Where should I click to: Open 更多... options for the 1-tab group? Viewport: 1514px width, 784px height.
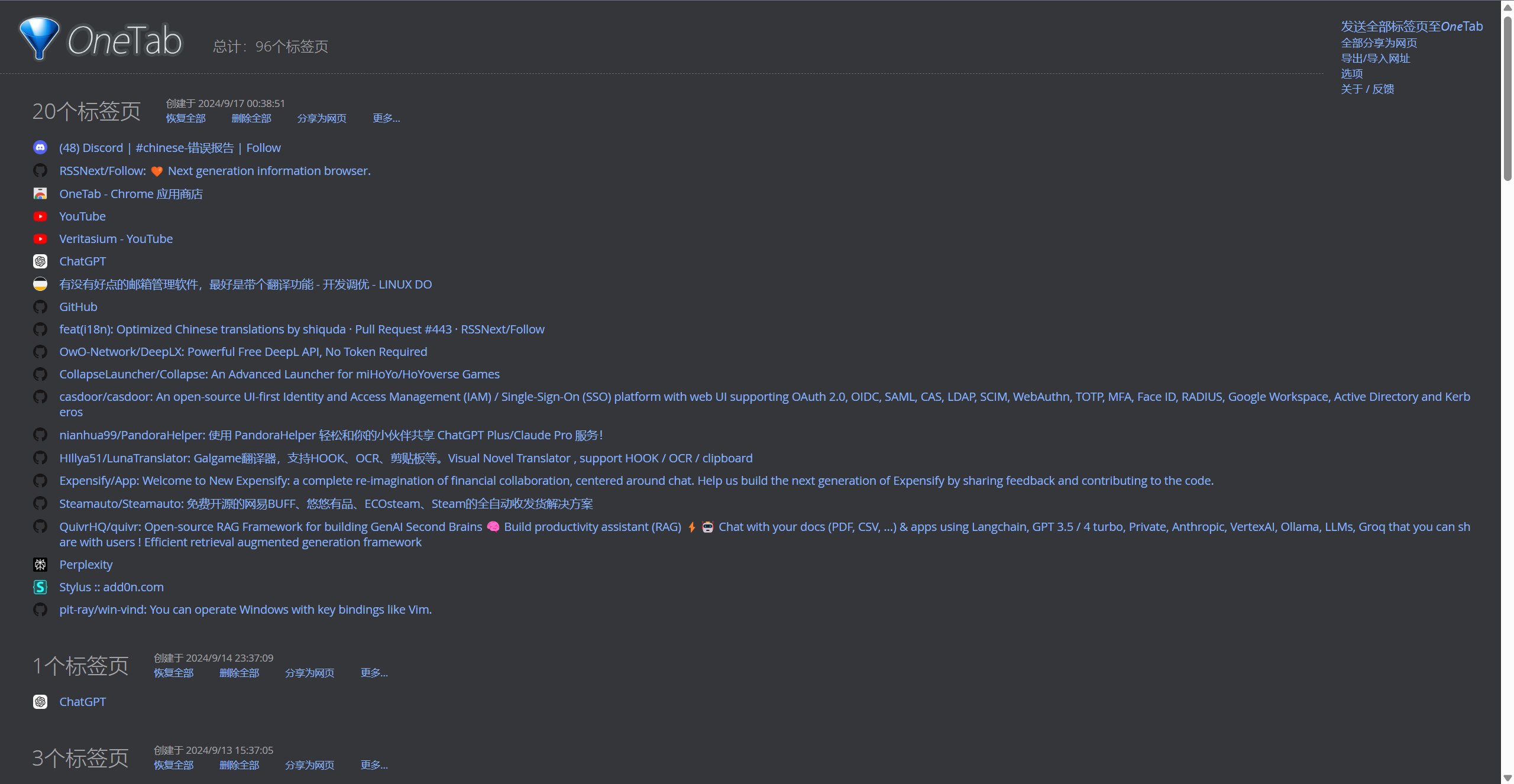[x=374, y=673]
